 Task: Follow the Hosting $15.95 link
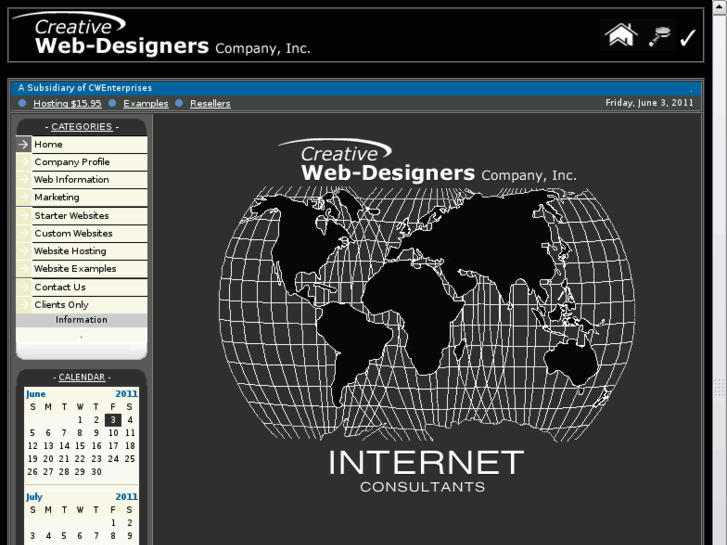(67, 103)
